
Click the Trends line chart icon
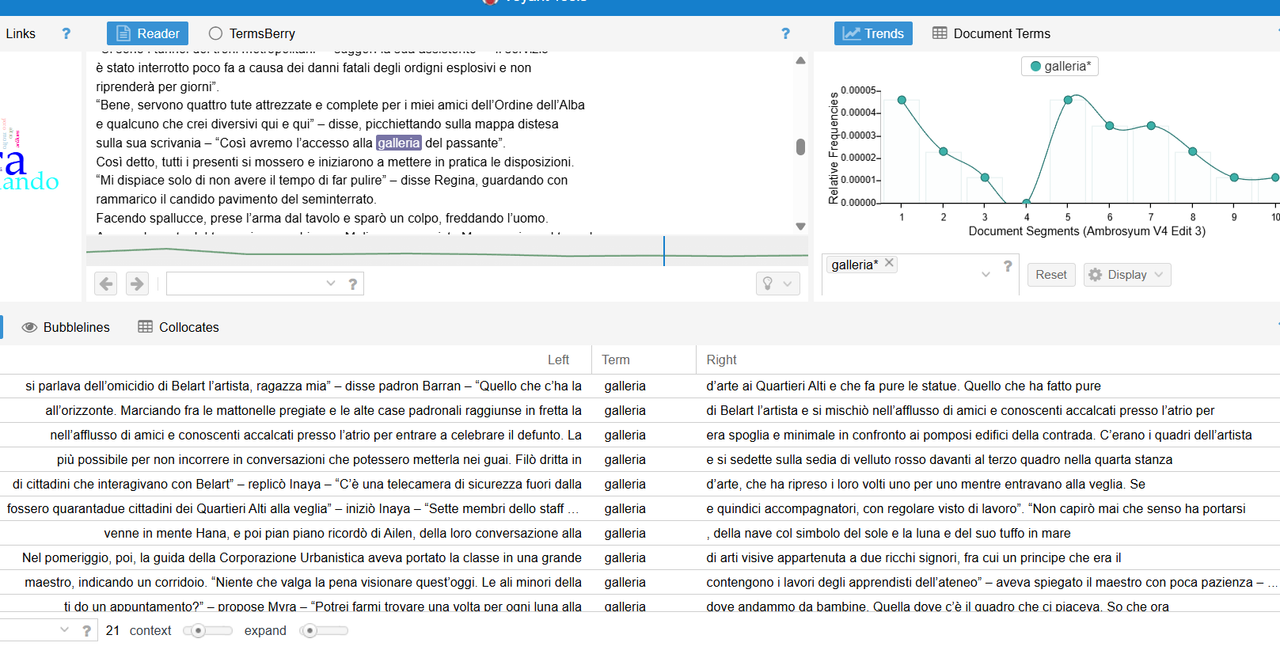click(x=852, y=33)
